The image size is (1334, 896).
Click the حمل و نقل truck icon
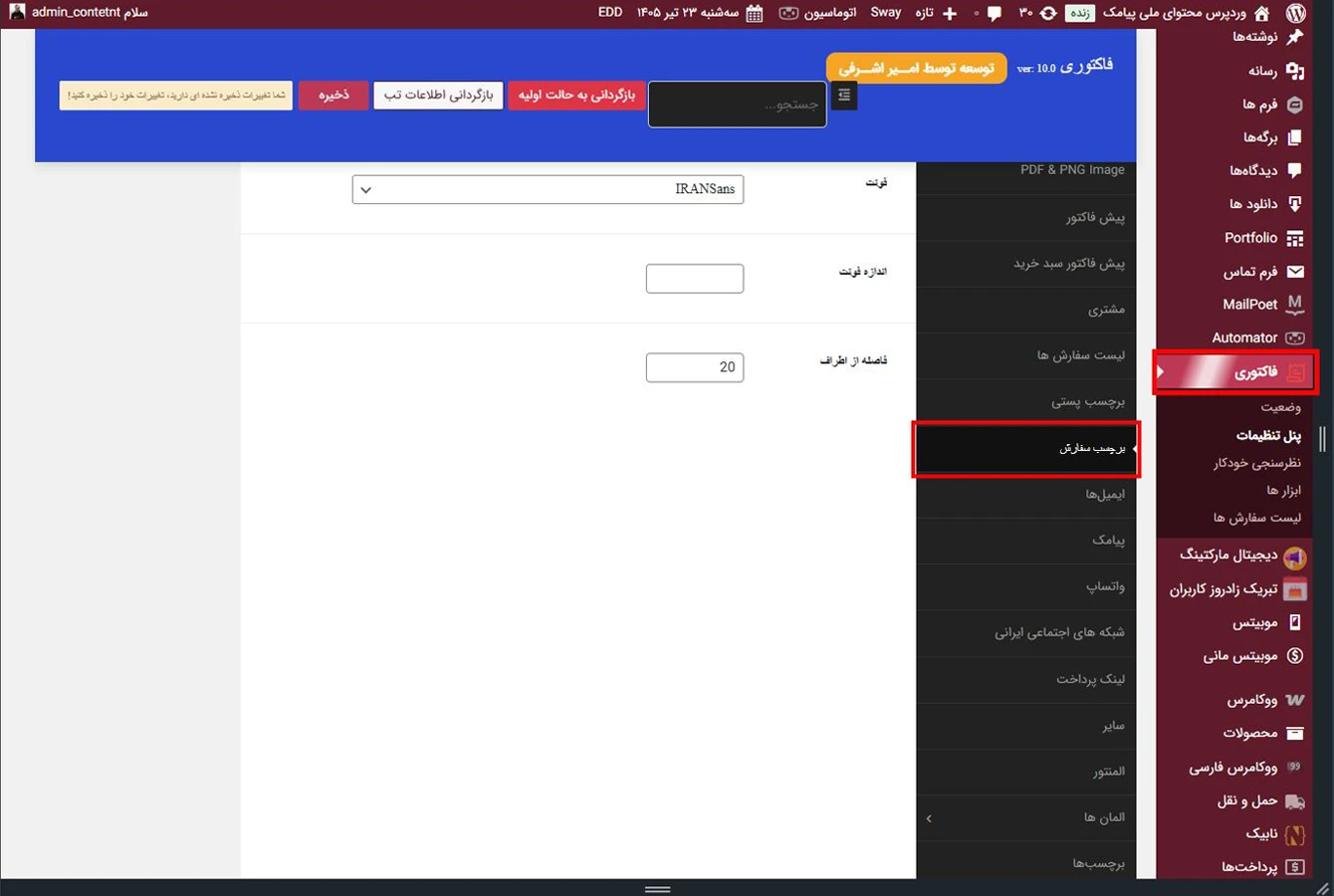click(1294, 800)
